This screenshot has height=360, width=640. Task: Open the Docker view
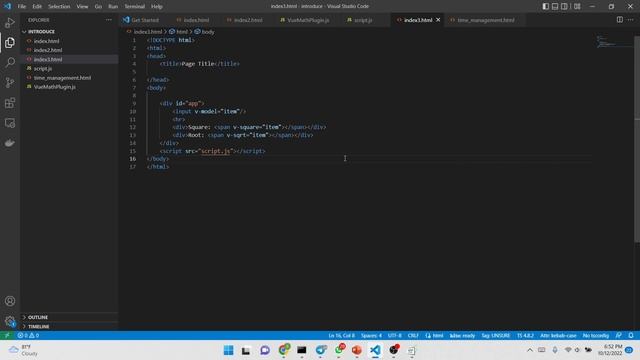point(10,143)
